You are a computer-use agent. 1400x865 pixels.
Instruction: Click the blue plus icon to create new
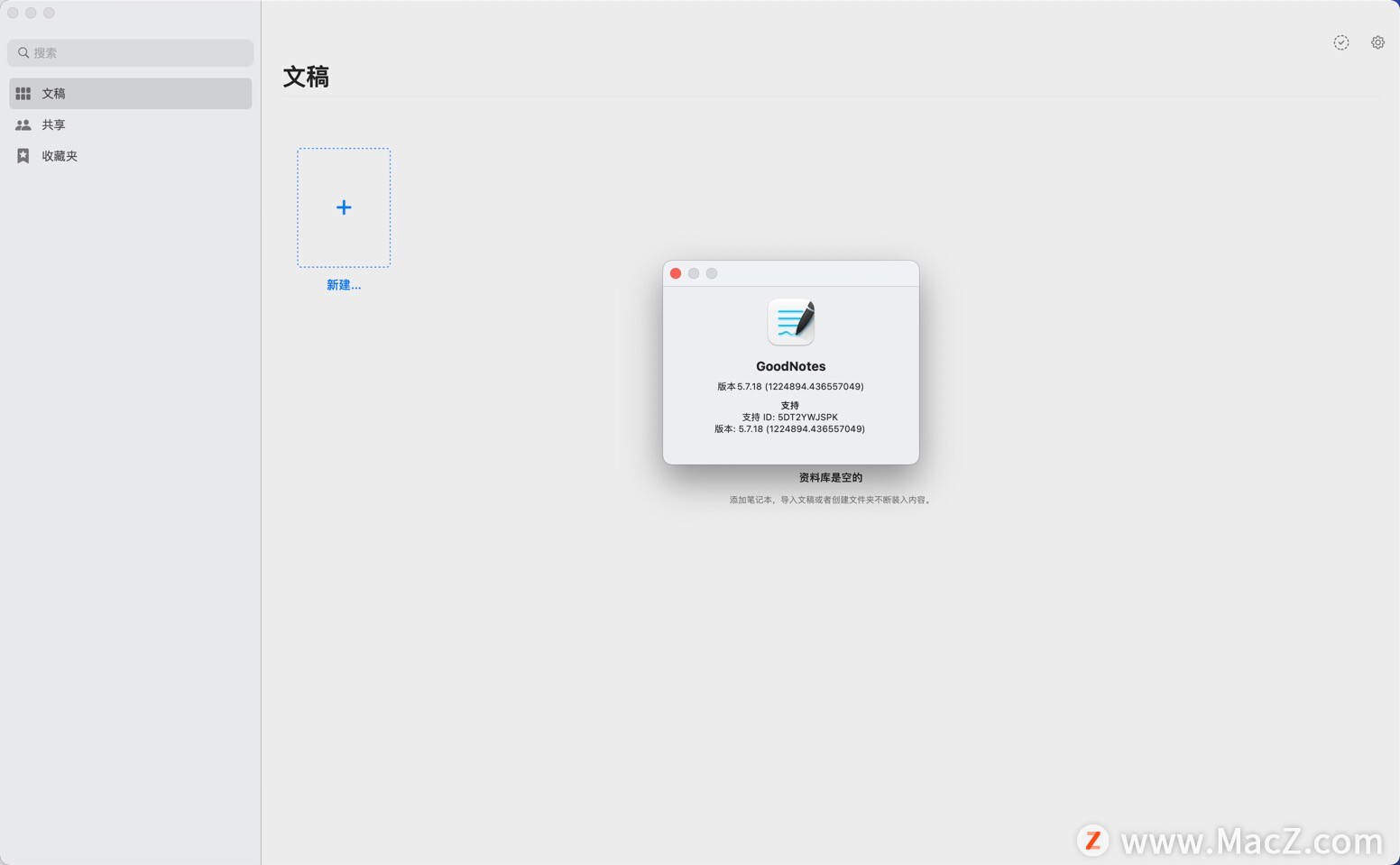(344, 207)
